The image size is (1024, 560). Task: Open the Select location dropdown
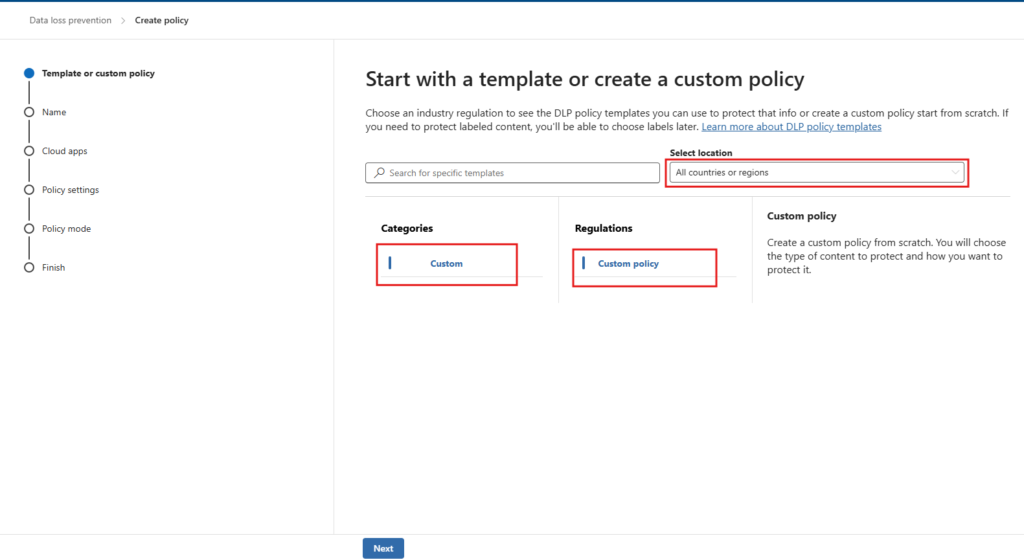[x=816, y=173]
